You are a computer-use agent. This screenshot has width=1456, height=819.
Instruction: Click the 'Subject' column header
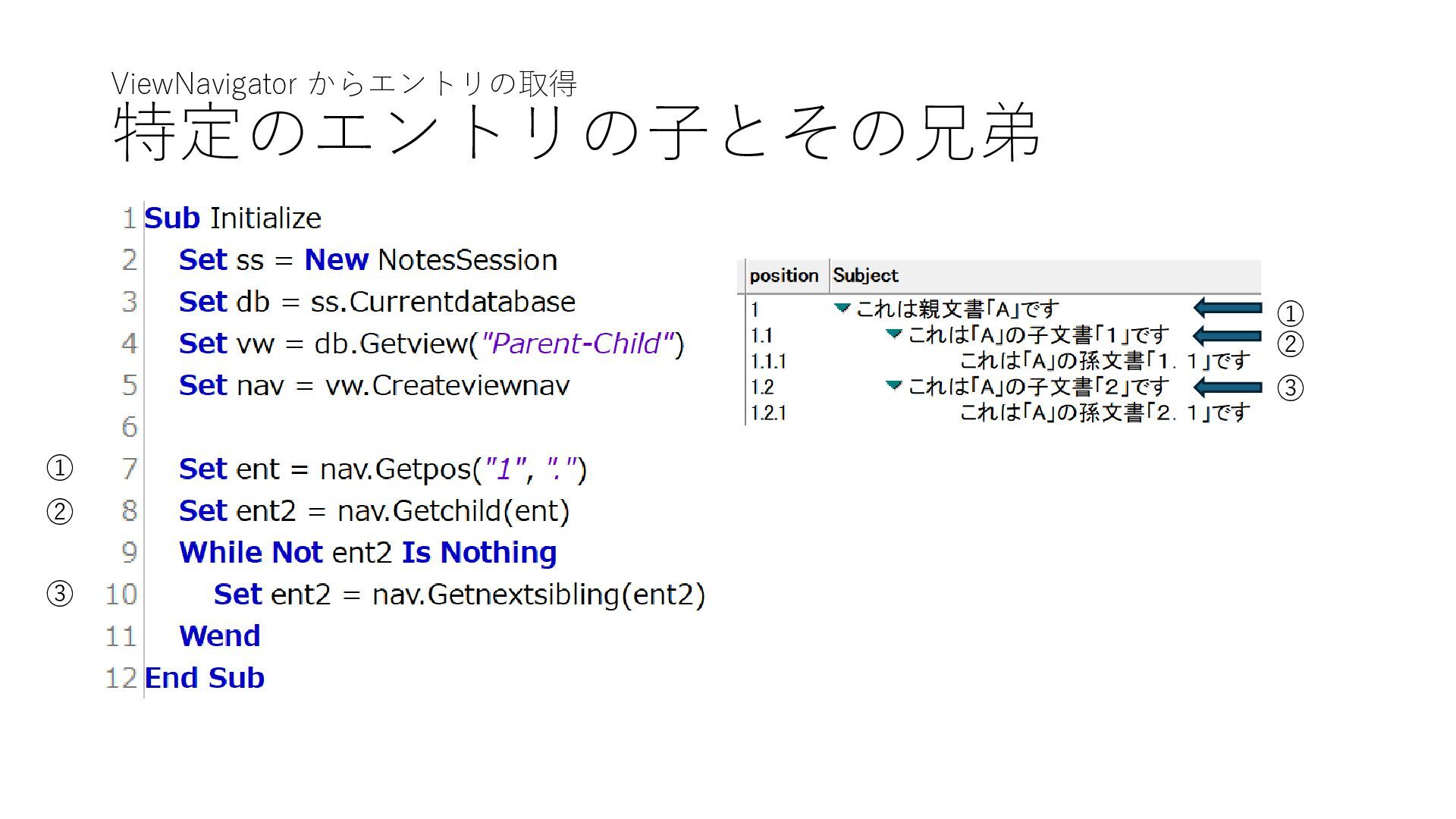click(865, 276)
